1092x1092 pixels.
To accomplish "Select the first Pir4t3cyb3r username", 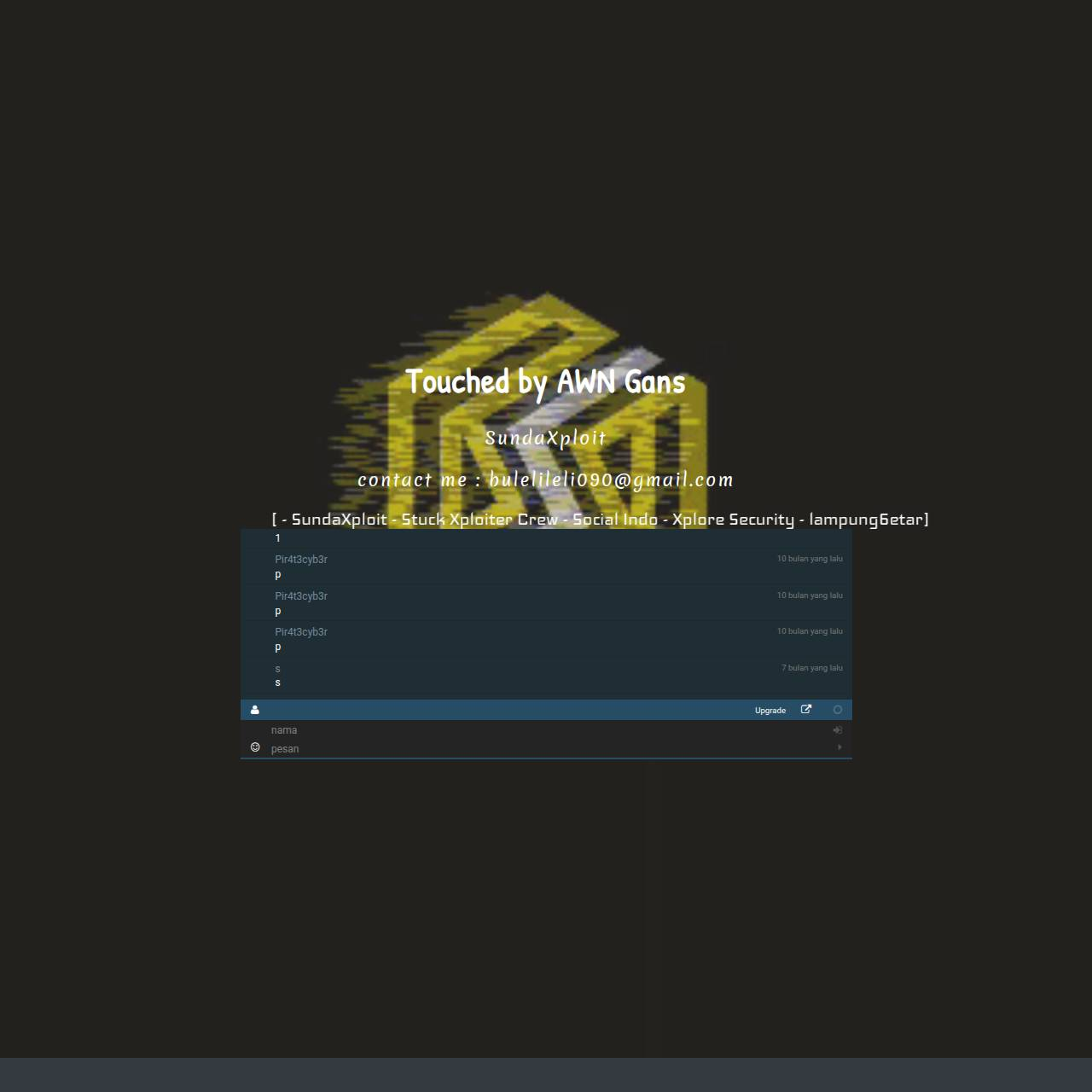I will [x=301, y=560].
